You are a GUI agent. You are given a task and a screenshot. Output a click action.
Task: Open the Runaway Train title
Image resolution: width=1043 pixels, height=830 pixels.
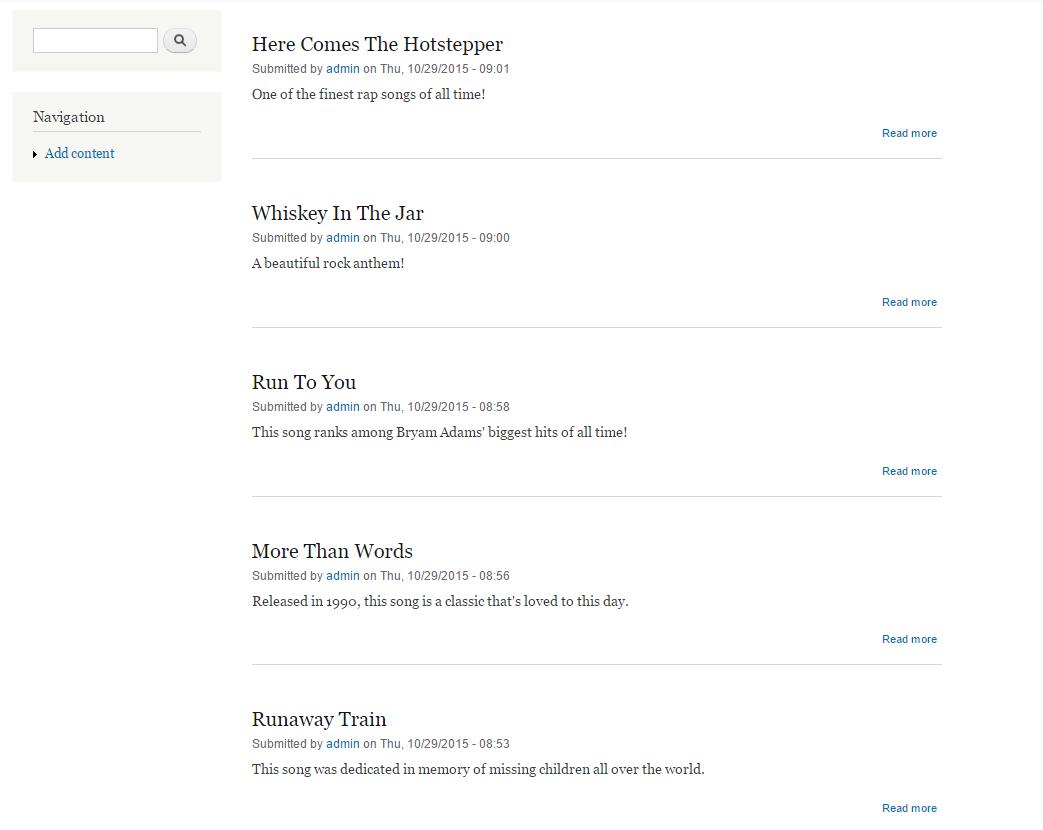(x=319, y=719)
